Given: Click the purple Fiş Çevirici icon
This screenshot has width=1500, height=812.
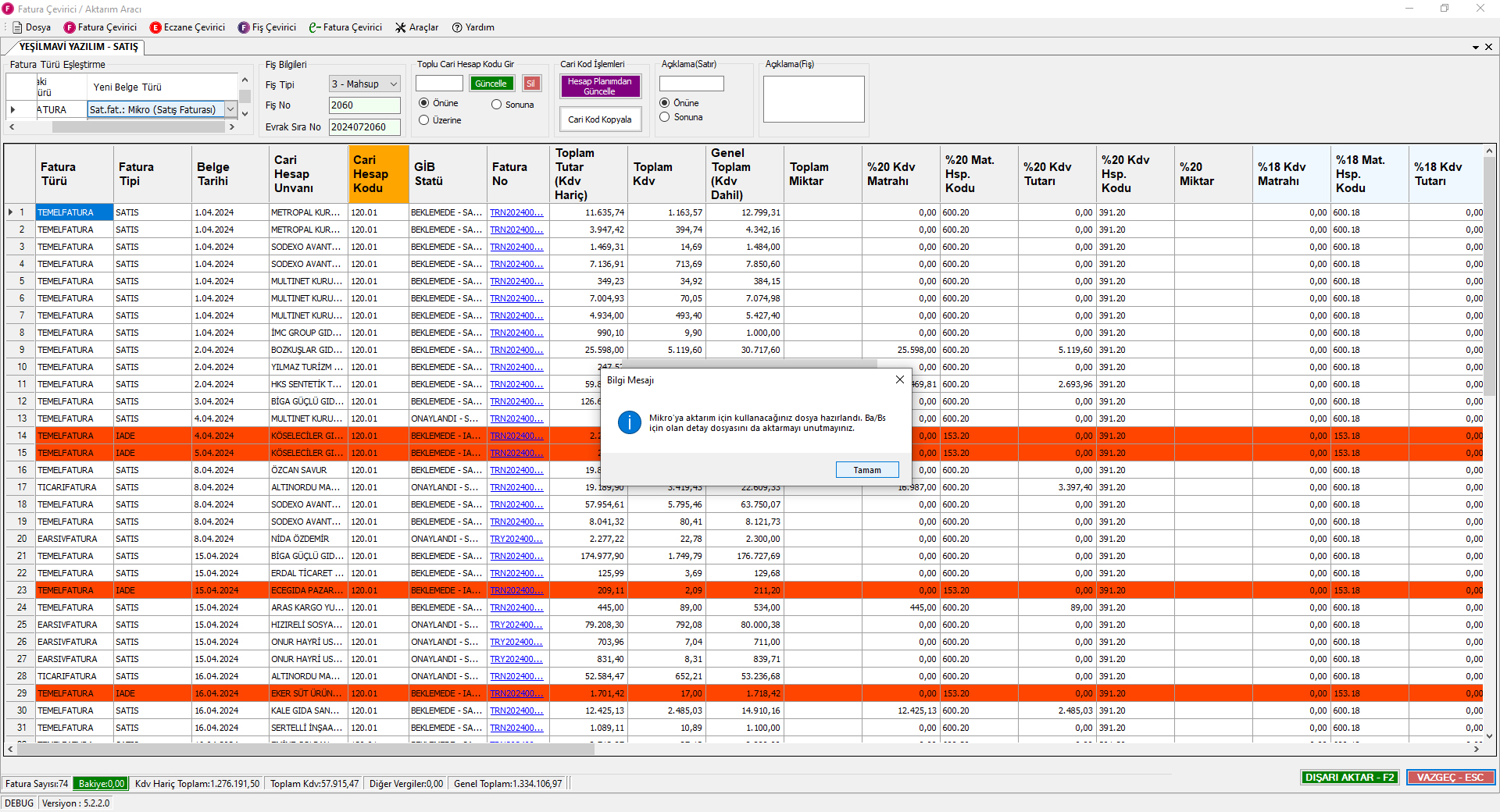Looking at the screenshot, I should click(x=244, y=27).
